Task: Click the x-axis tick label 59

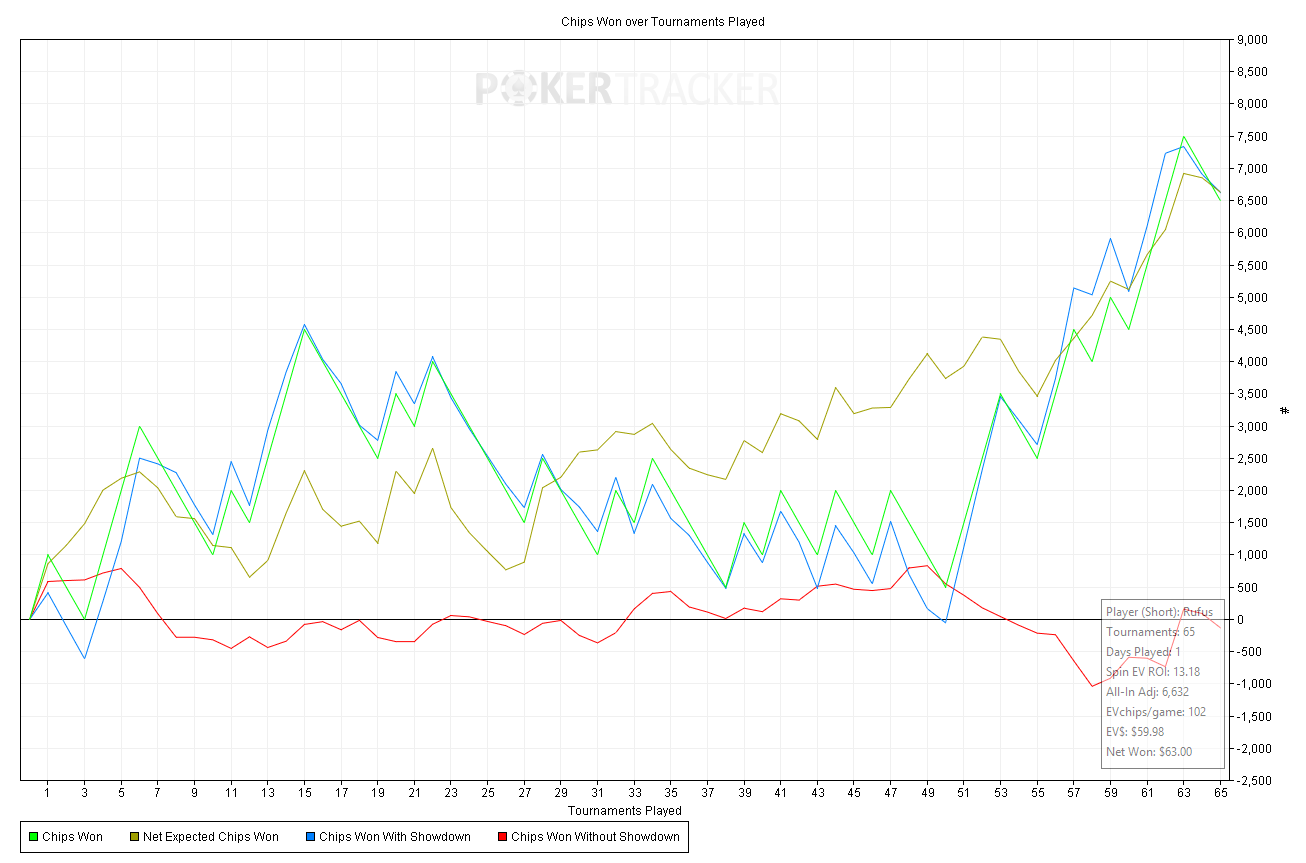Action: (1110, 794)
